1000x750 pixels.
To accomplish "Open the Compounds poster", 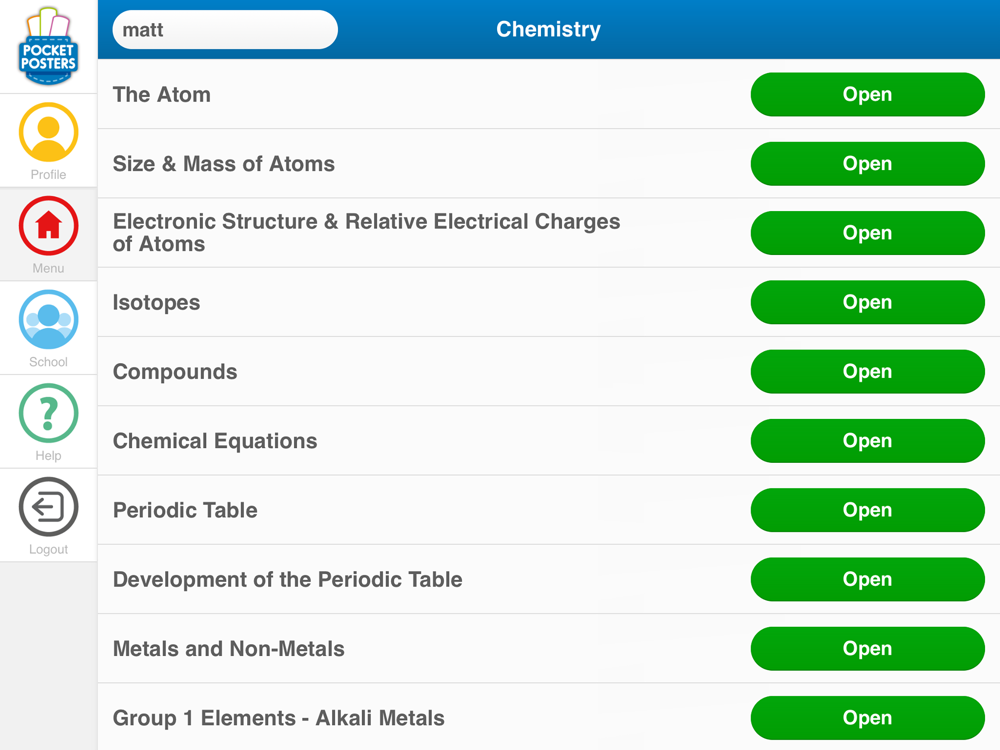I will [x=867, y=372].
